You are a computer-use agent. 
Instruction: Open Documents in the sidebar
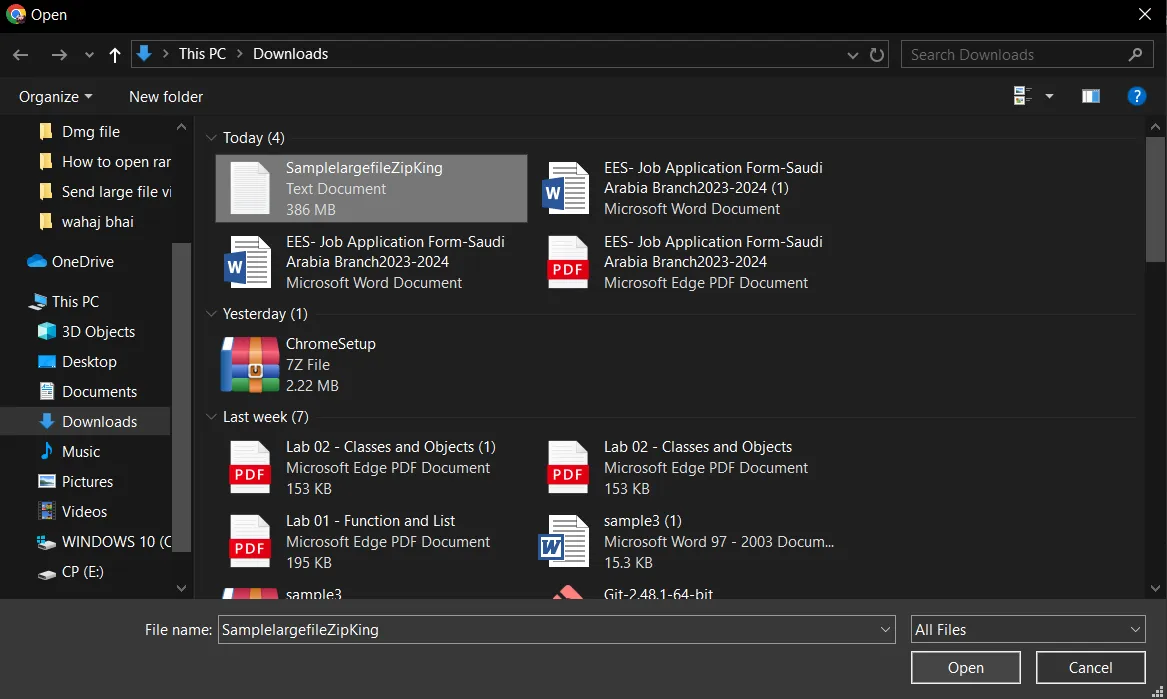[x=99, y=392]
